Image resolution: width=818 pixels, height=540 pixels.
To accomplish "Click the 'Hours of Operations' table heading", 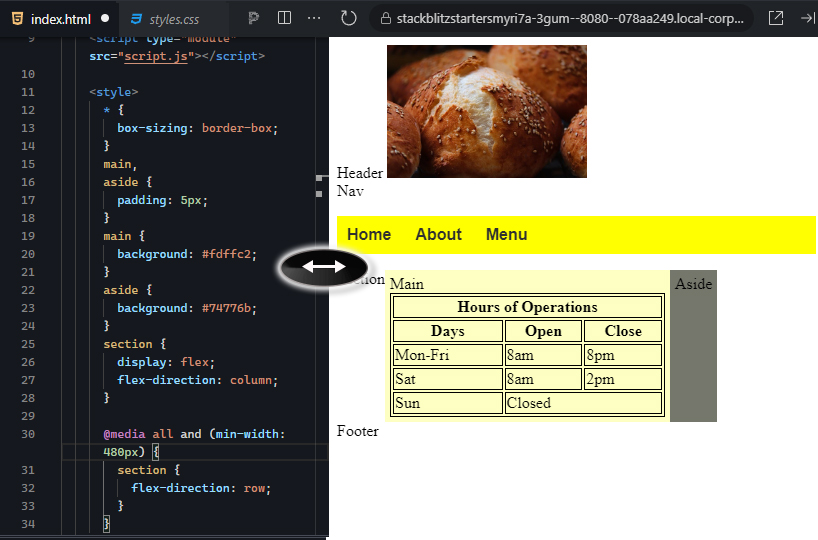I will tap(527, 307).
